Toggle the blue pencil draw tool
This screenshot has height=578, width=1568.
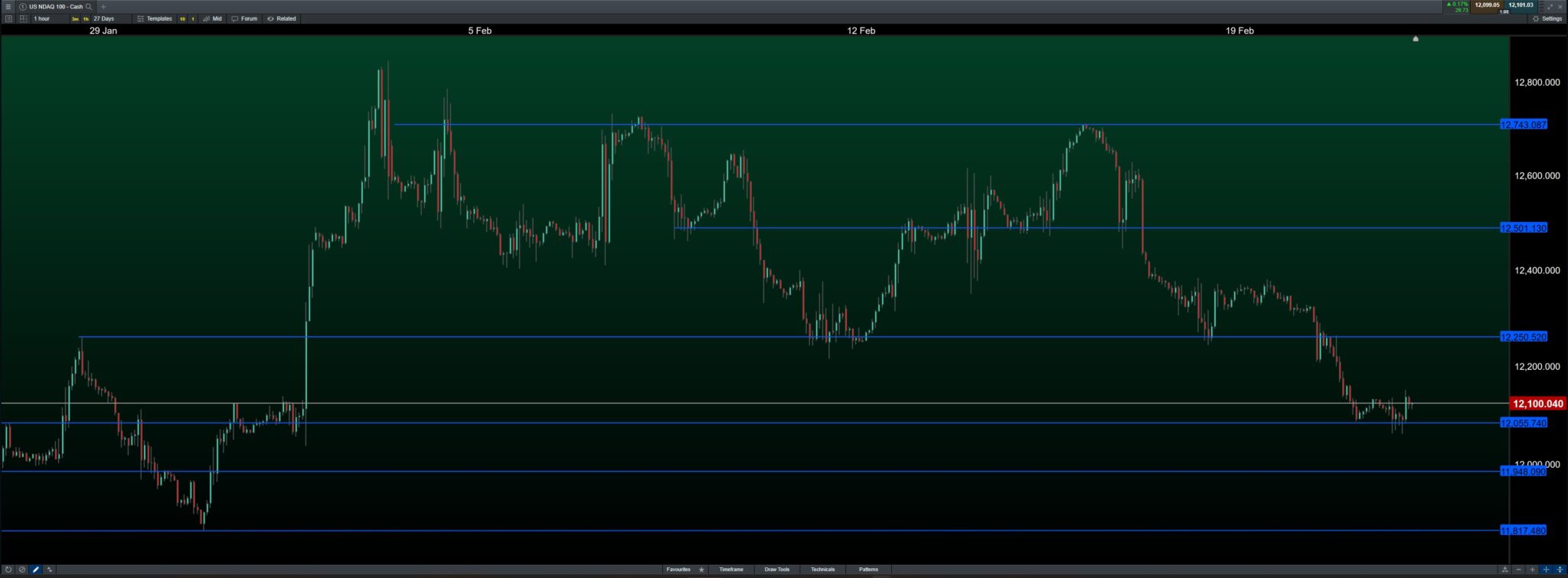point(36,570)
